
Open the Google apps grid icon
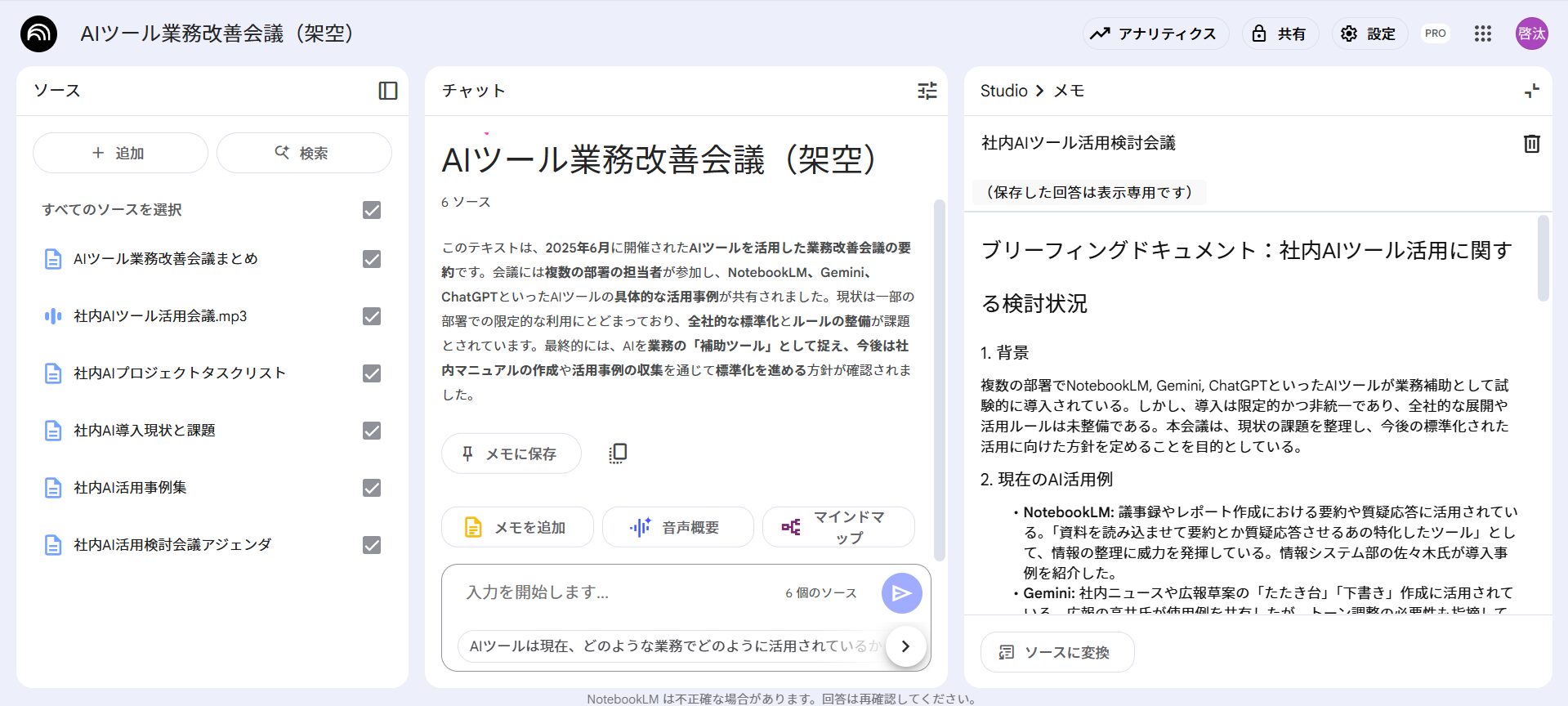[x=1483, y=34]
